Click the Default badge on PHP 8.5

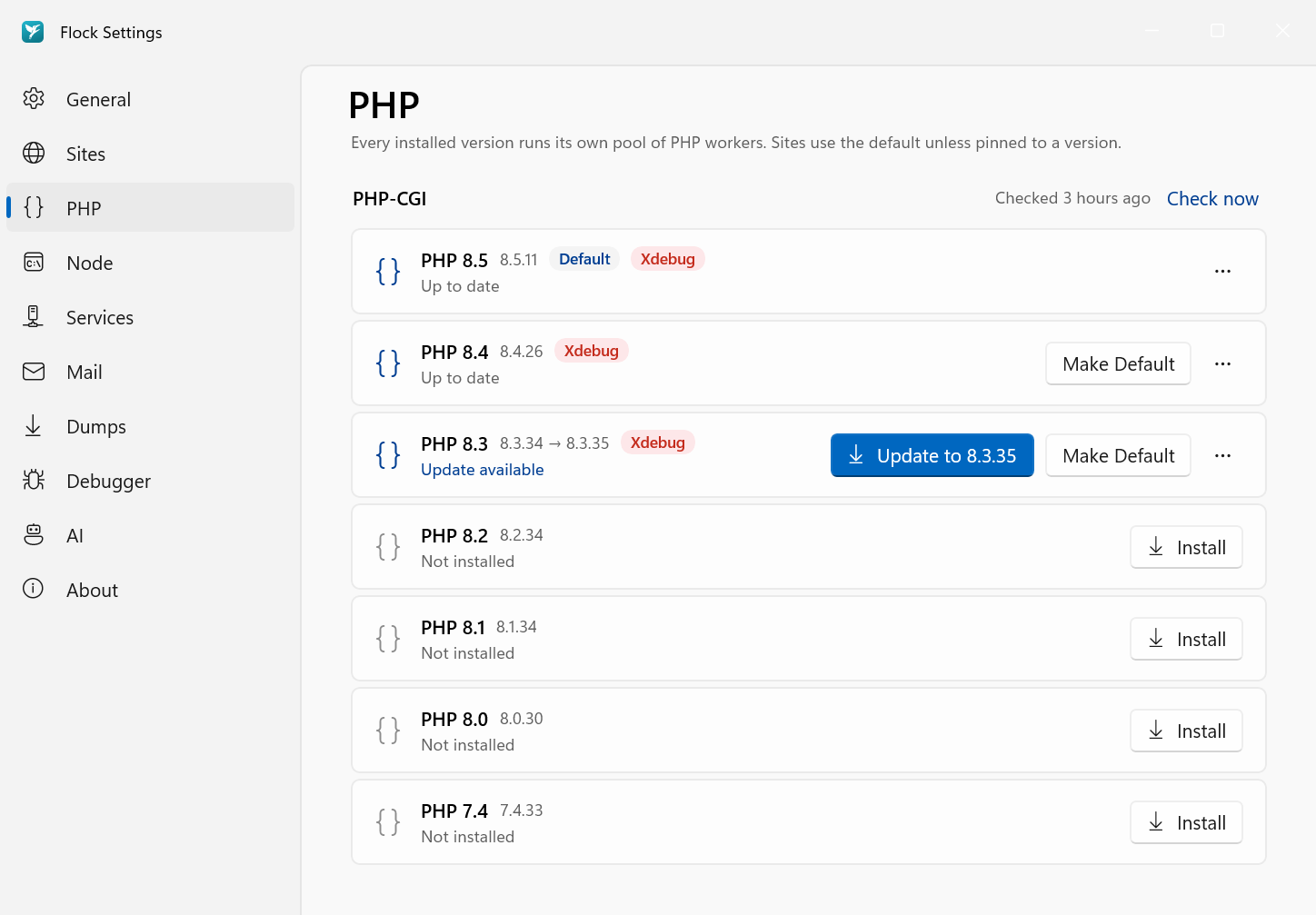pos(584,259)
